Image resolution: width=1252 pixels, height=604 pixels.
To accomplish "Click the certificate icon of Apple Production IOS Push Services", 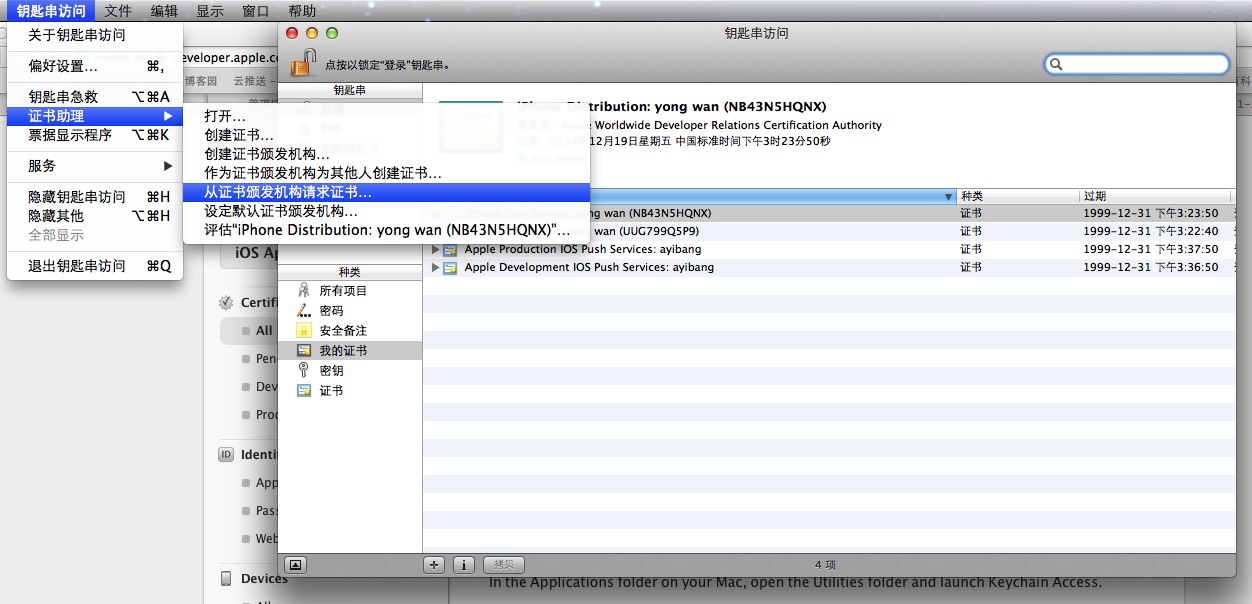I will pyautogui.click(x=450, y=249).
